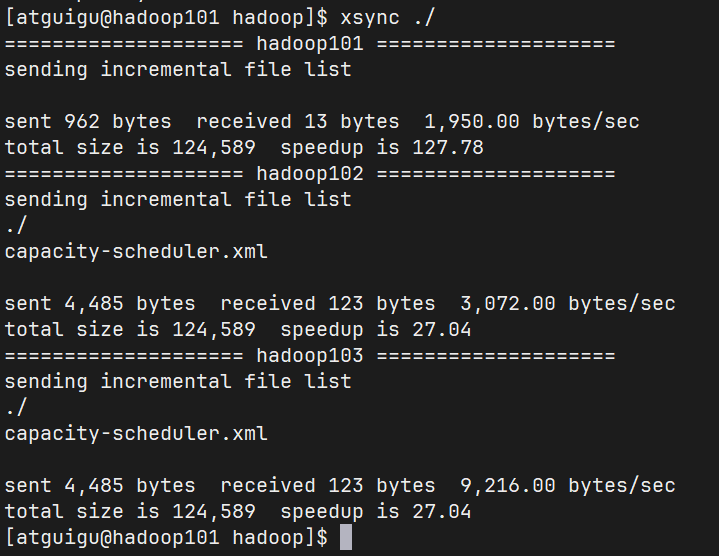Click the "./" entry under the hadoop103 section
The width and height of the screenshot is (719, 556).
tap(17, 408)
